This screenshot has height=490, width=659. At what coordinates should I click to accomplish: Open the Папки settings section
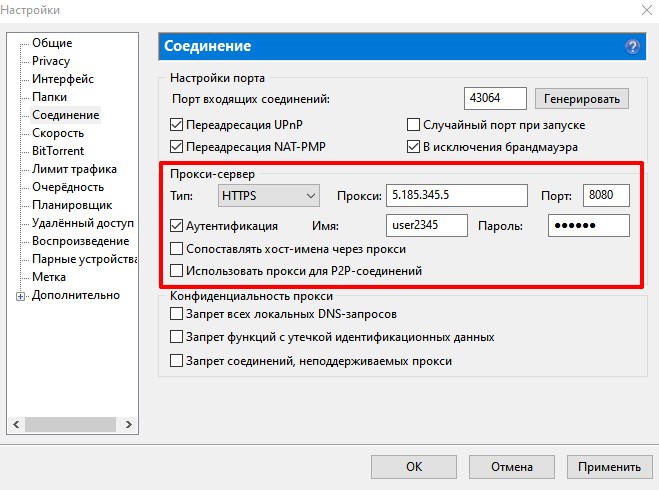pyautogui.click(x=49, y=97)
